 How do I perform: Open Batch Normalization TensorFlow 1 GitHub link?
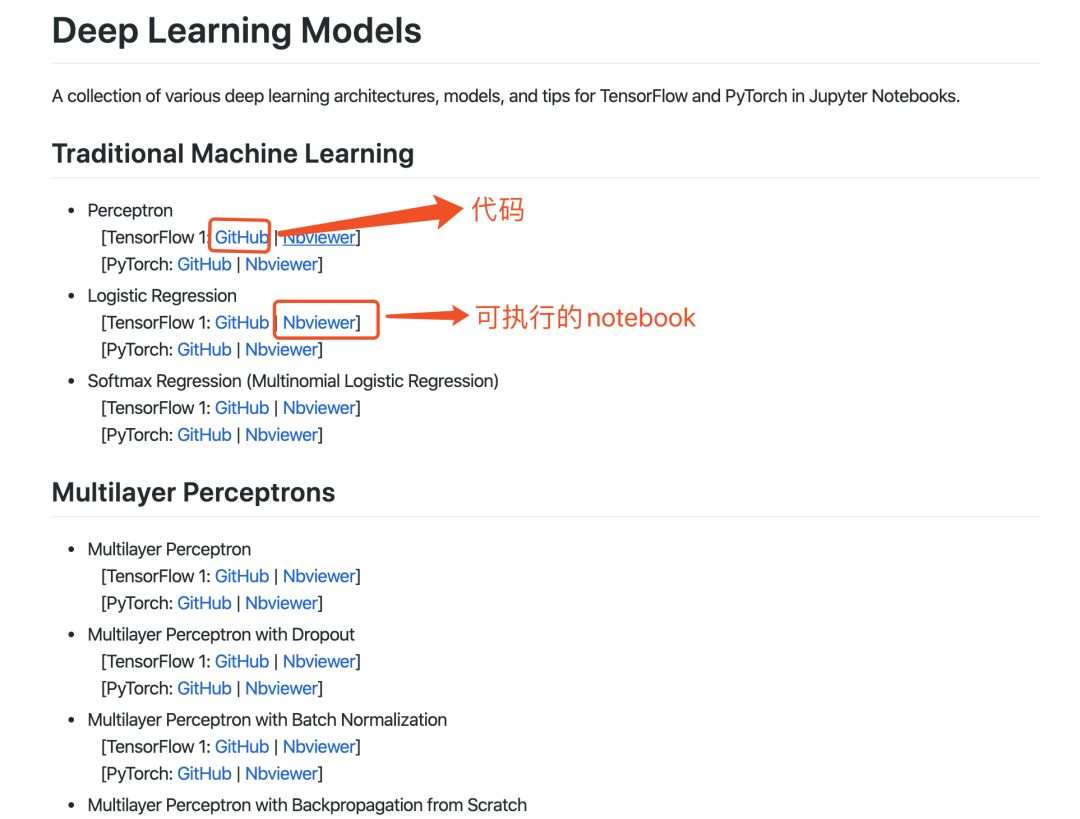(242, 747)
